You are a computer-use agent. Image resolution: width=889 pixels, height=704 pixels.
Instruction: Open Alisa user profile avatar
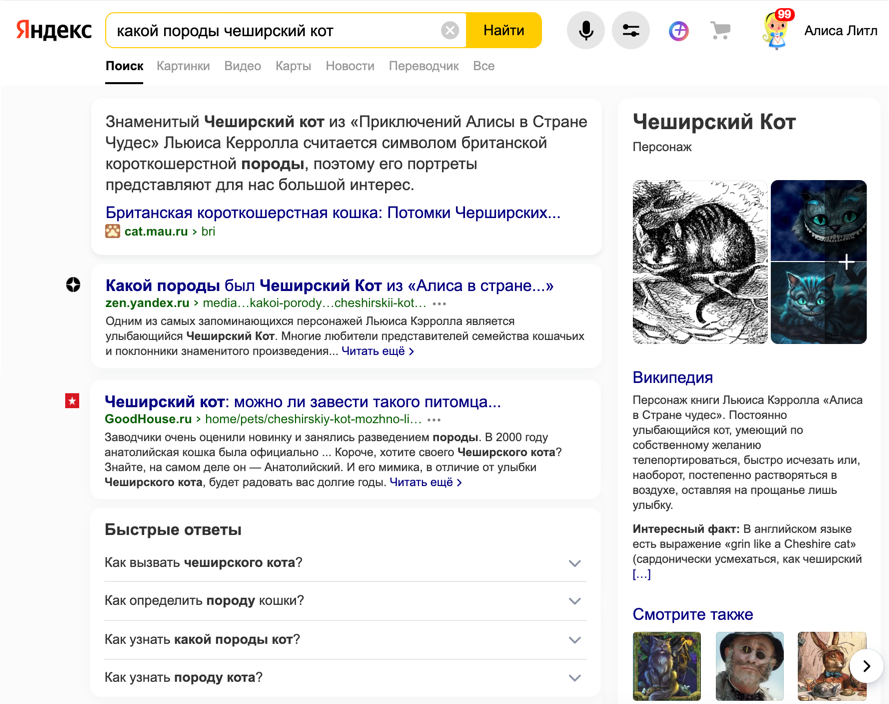pyautogui.click(x=777, y=30)
